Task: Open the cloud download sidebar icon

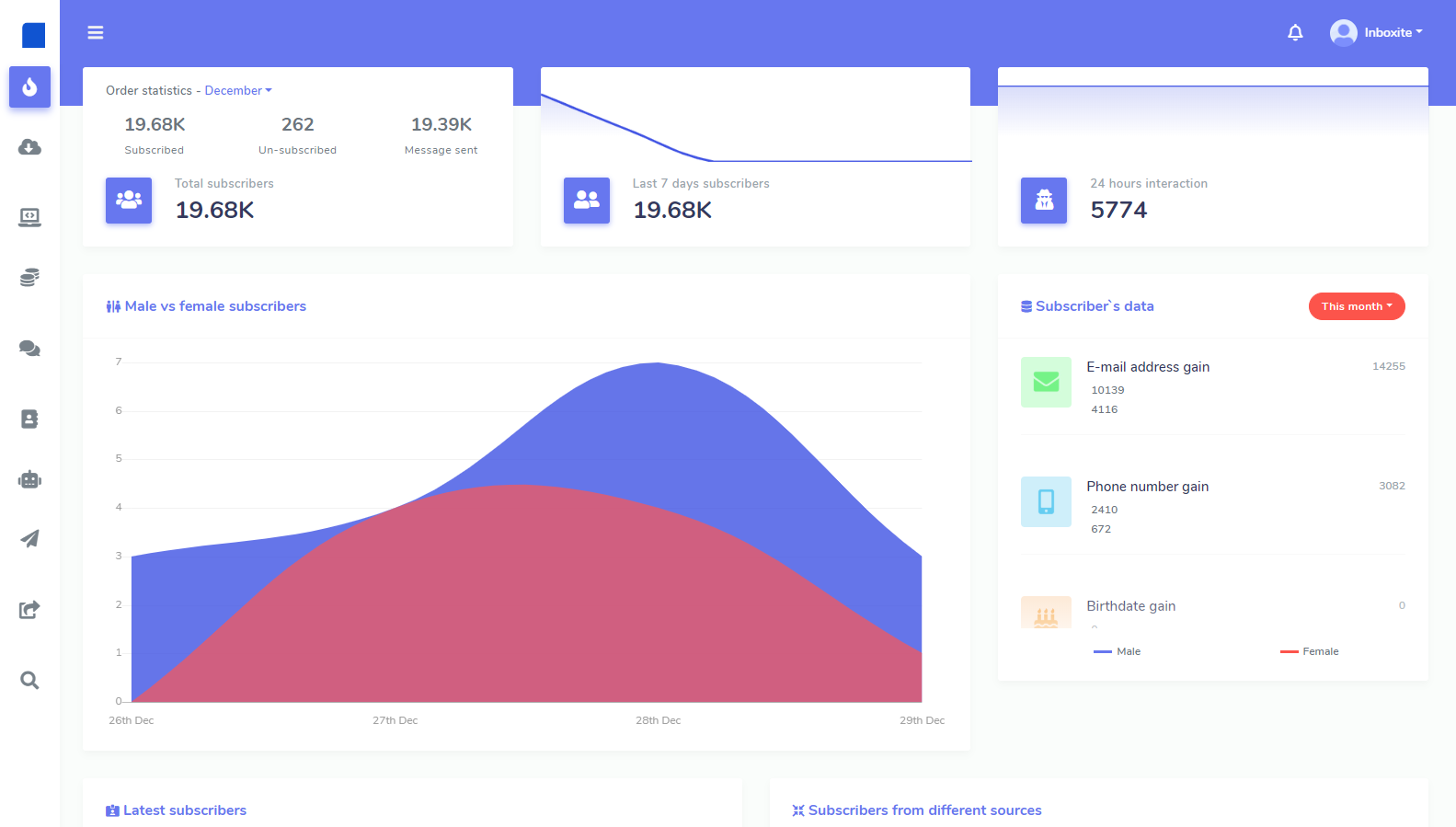Action: click(29, 147)
